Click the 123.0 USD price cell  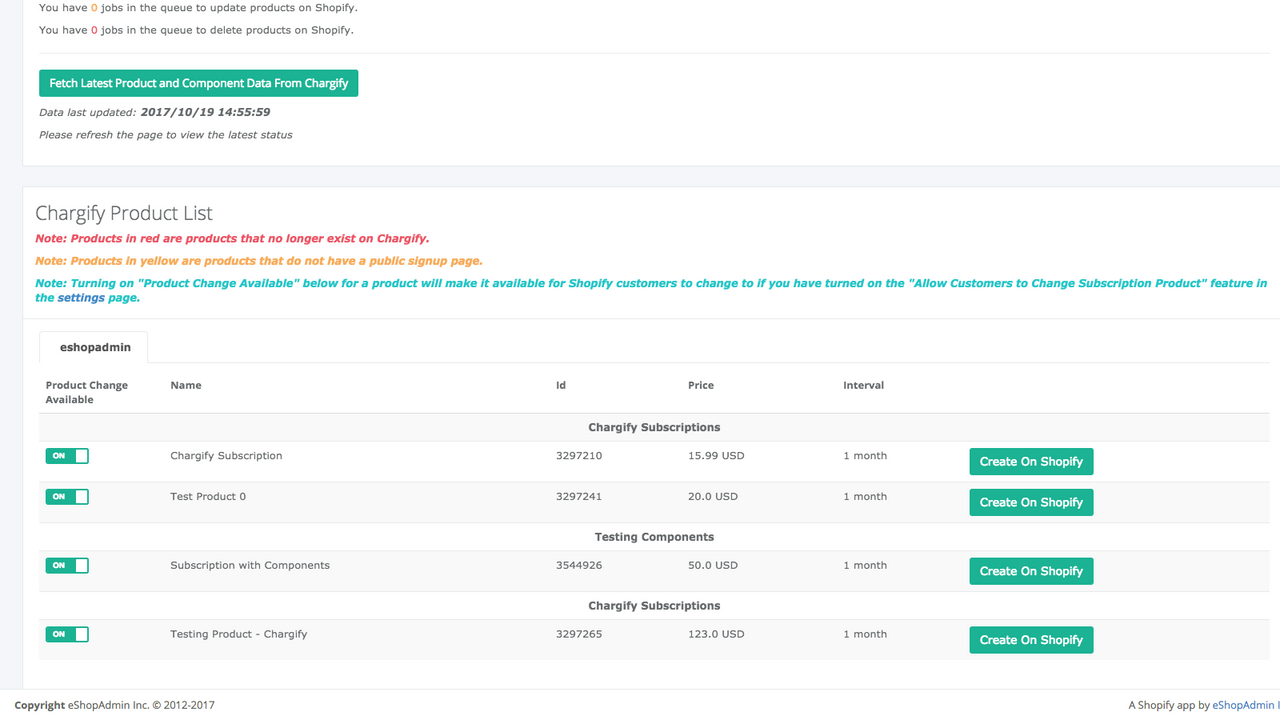[x=716, y=634]
